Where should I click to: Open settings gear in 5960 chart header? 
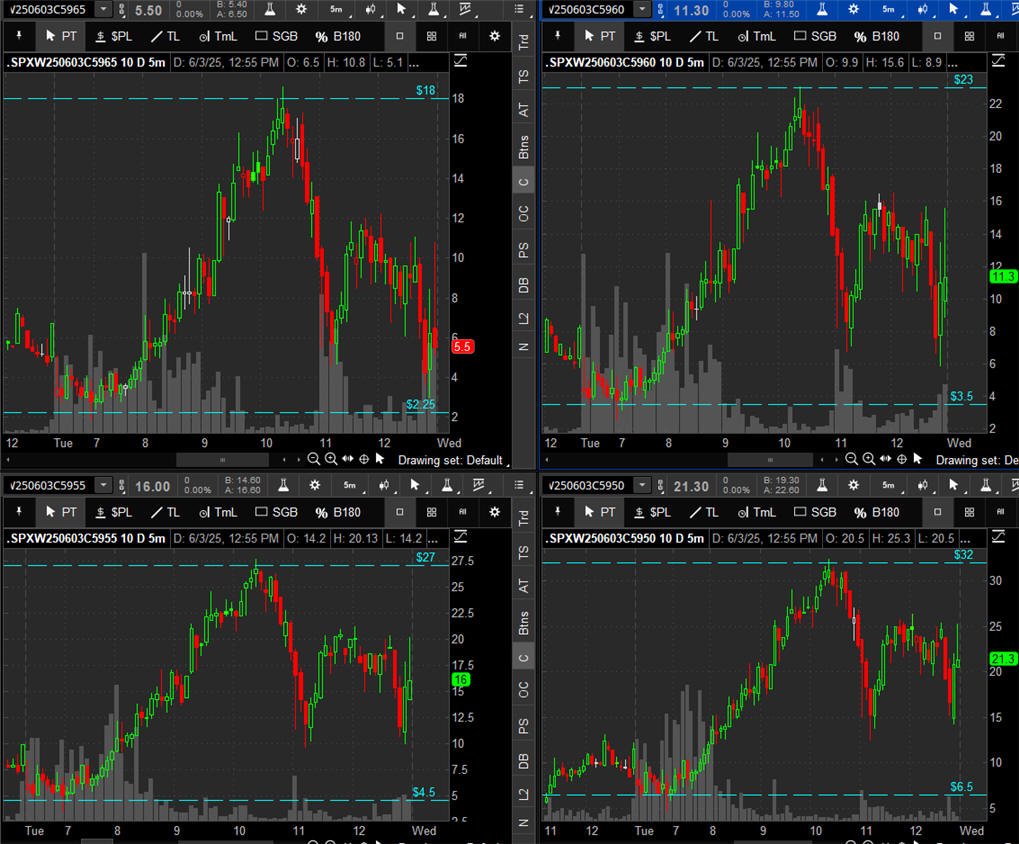(854, 9)
